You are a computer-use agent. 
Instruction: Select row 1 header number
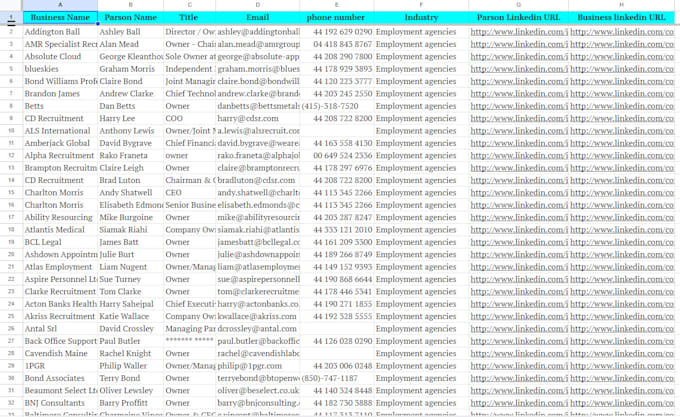[x=11, y=18]
